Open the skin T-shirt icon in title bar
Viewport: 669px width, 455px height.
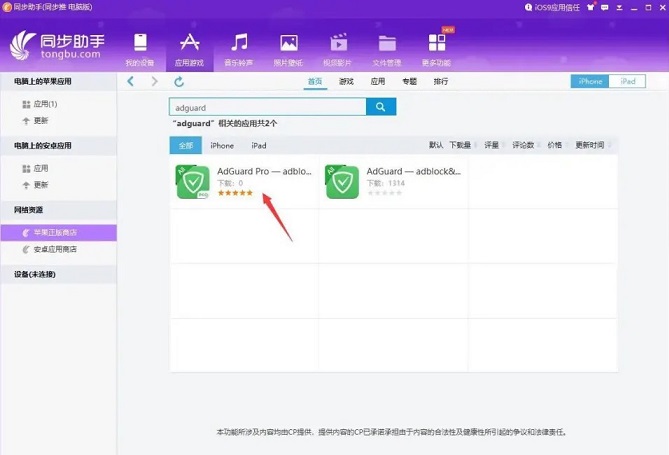point(590,7)
